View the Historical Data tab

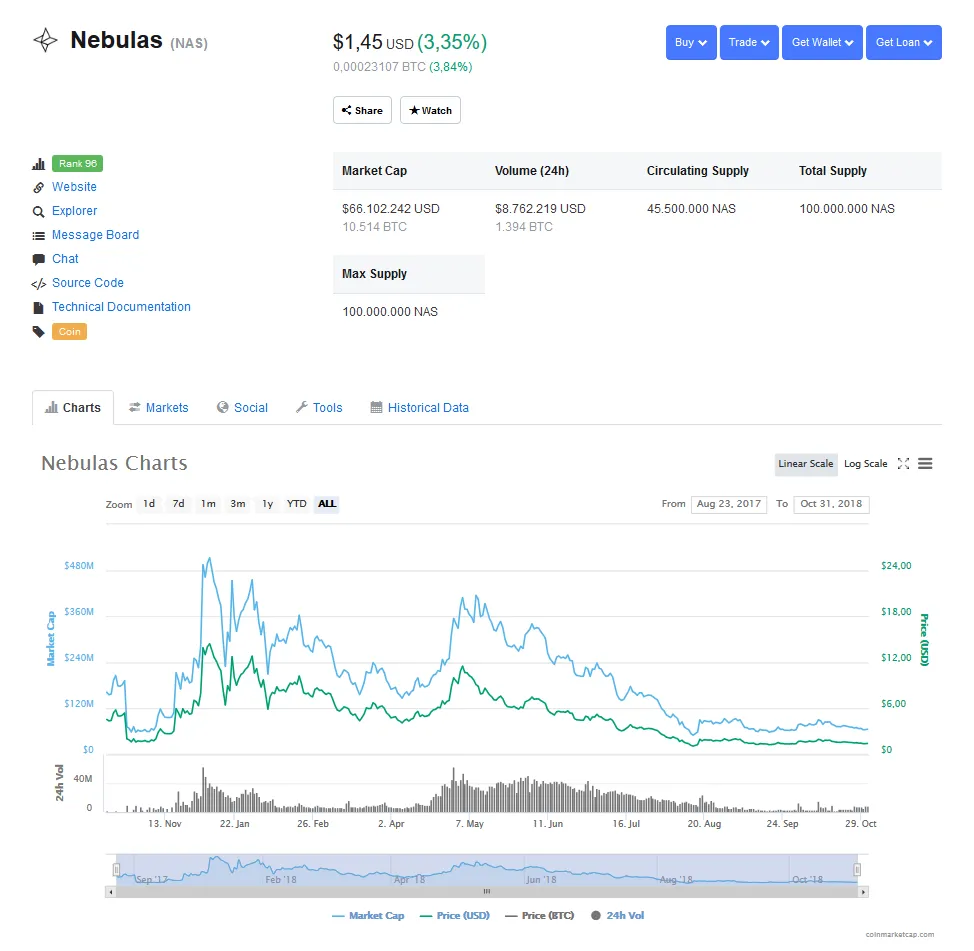(419, 408)
